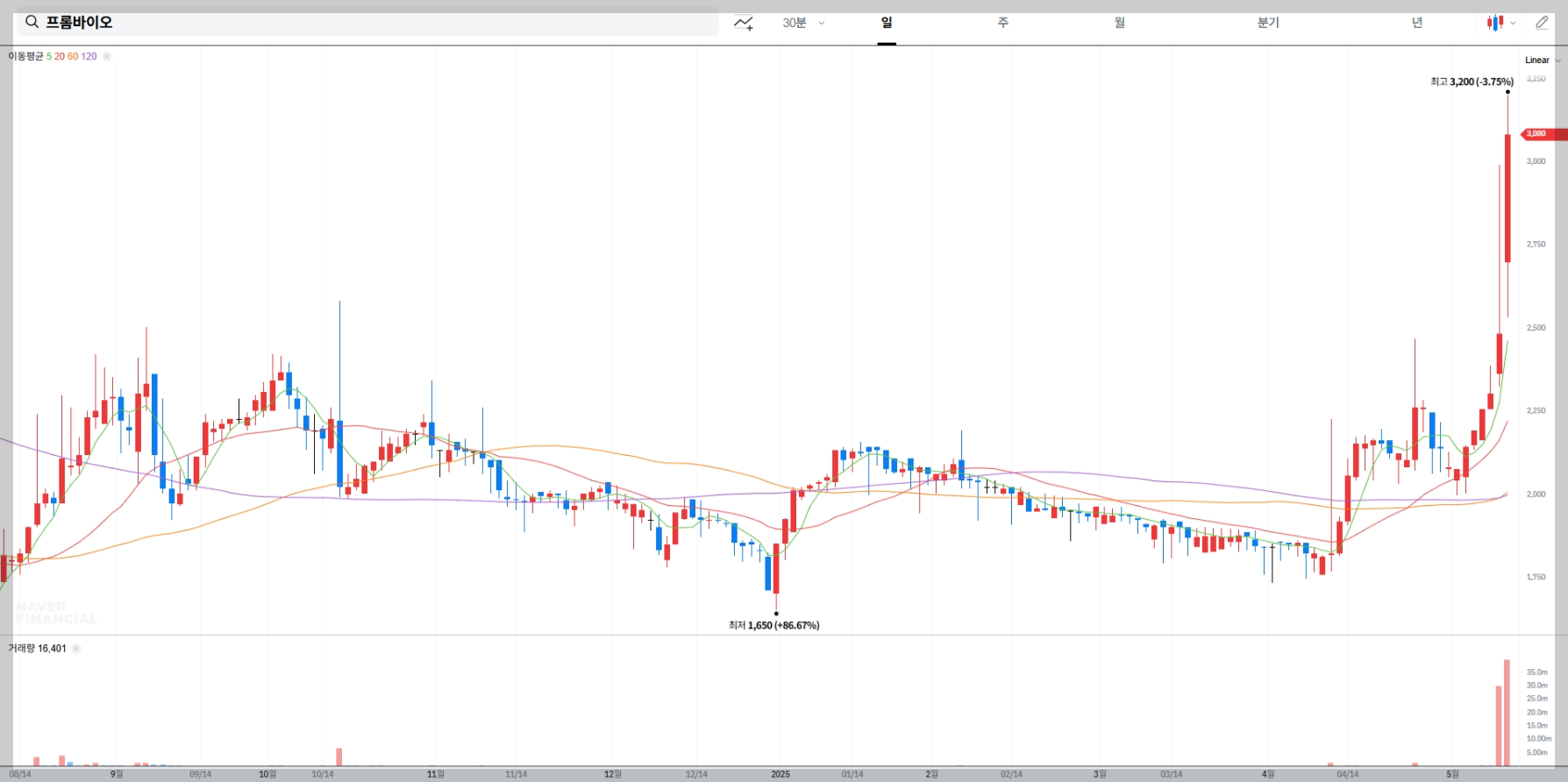
Task: Click the 10/14 date axis label
Action: coord(323,774)
